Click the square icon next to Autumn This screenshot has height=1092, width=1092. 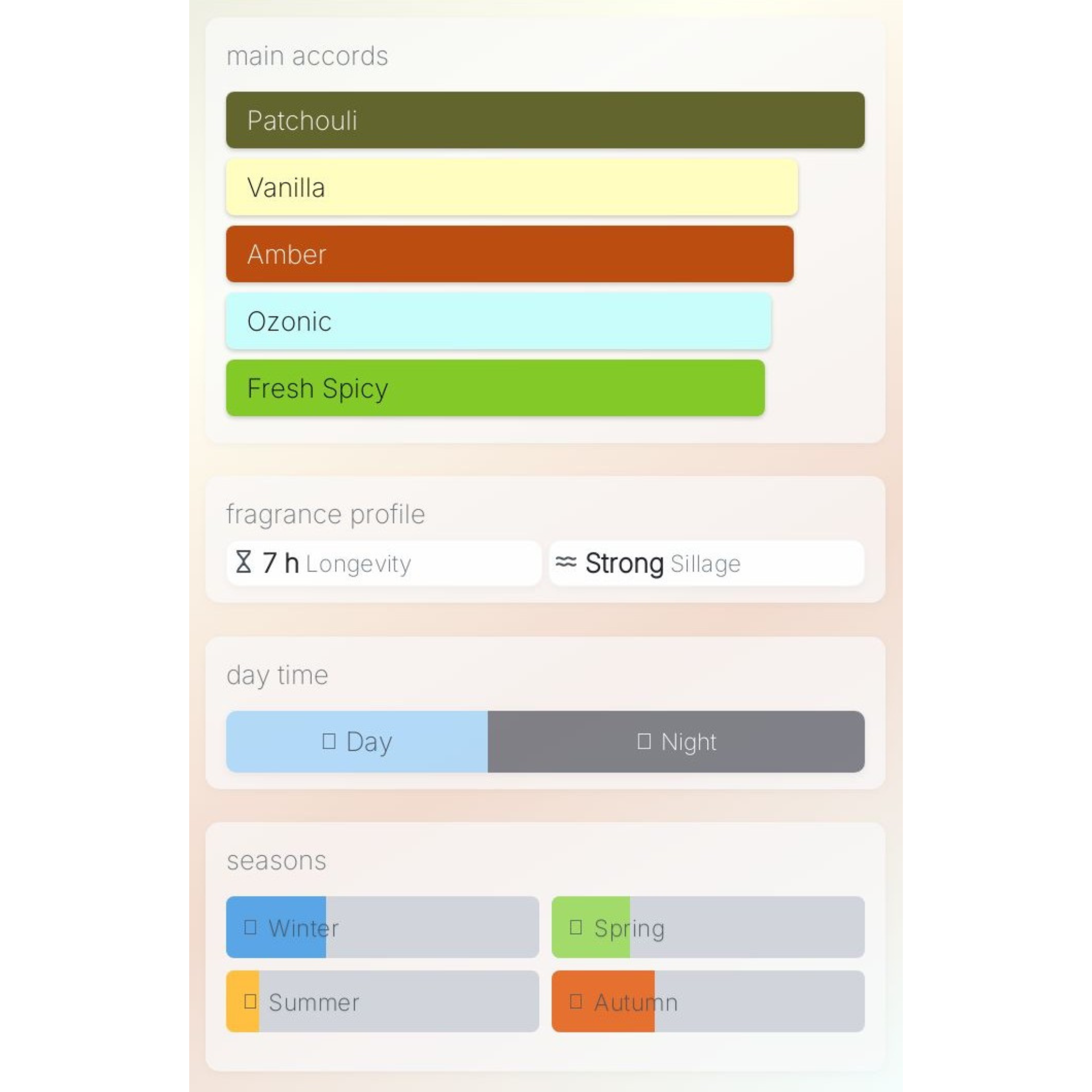(576, 1001)
